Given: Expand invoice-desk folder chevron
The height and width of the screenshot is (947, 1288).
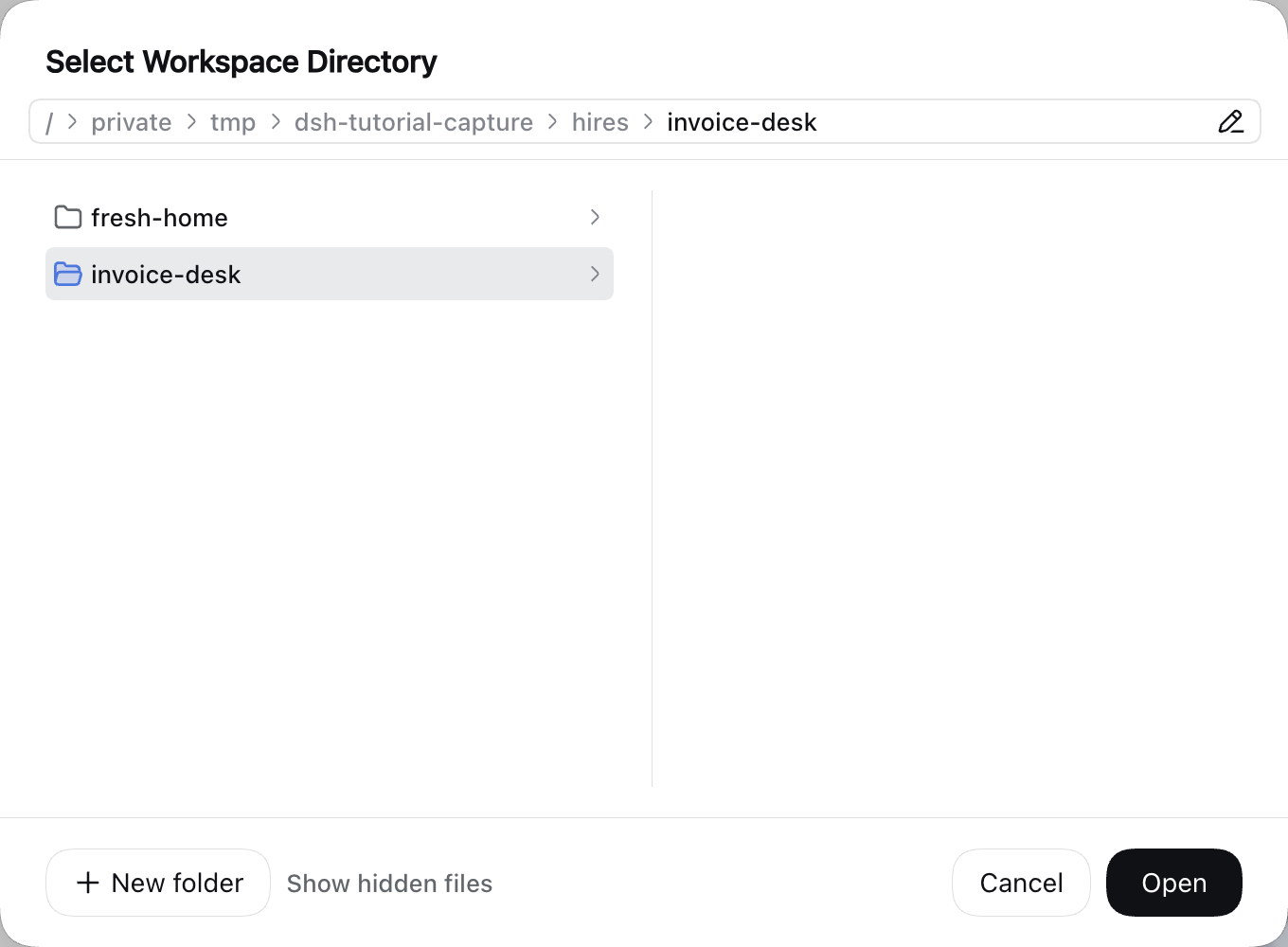Looking at the screenshot, I should coord(595,274).
